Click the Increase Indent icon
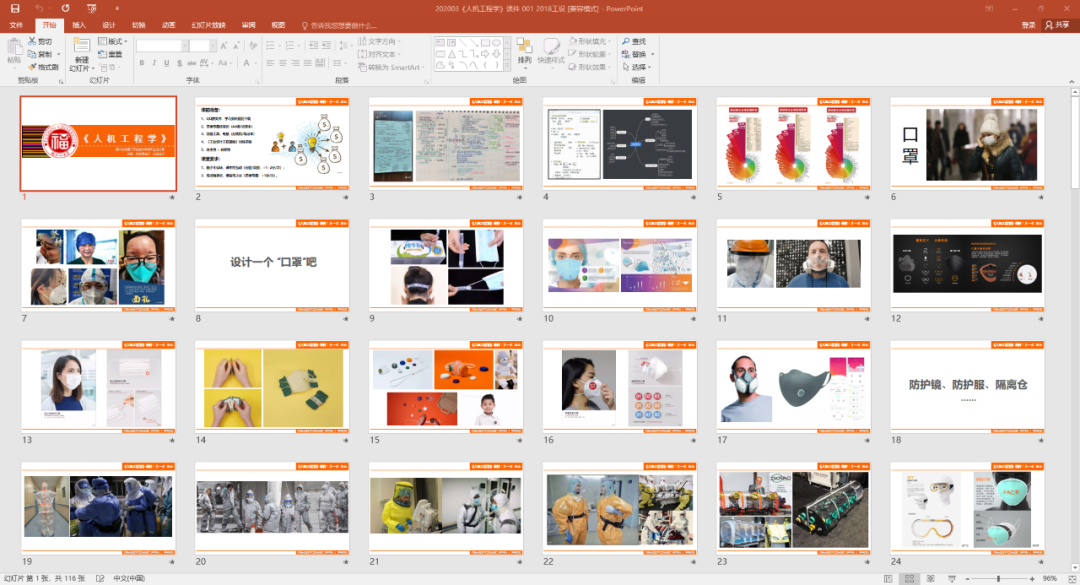This screenshot has height=585, width=1080. tap(326, 45)
